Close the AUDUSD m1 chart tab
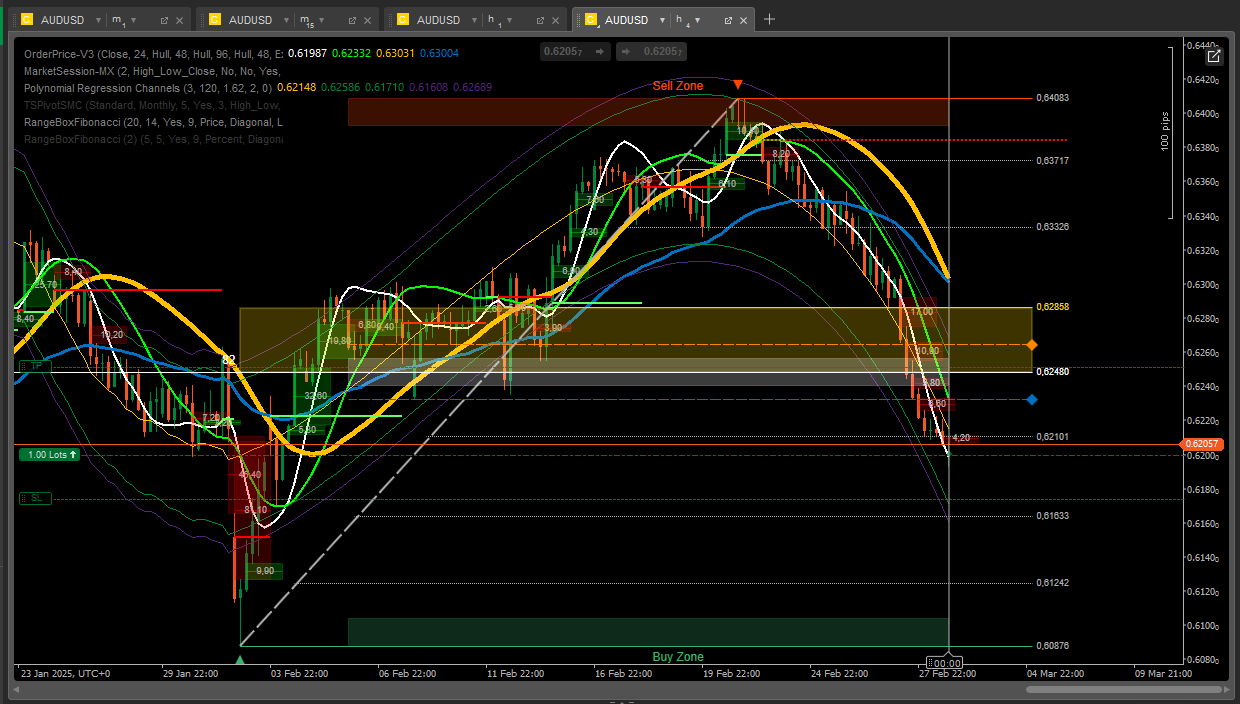Screen dimensions: 1240x704 click(x=179, y=20)
